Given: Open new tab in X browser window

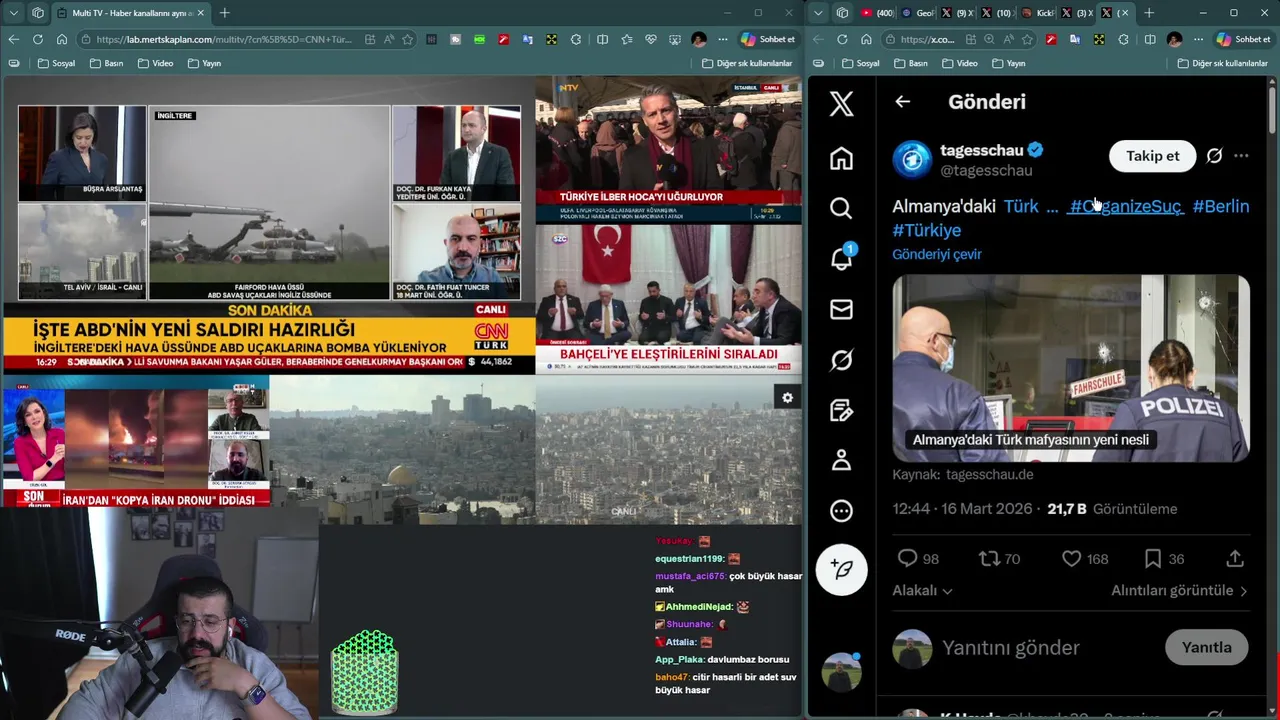Looking at the screenshot, I should (x=1148, y=13).
